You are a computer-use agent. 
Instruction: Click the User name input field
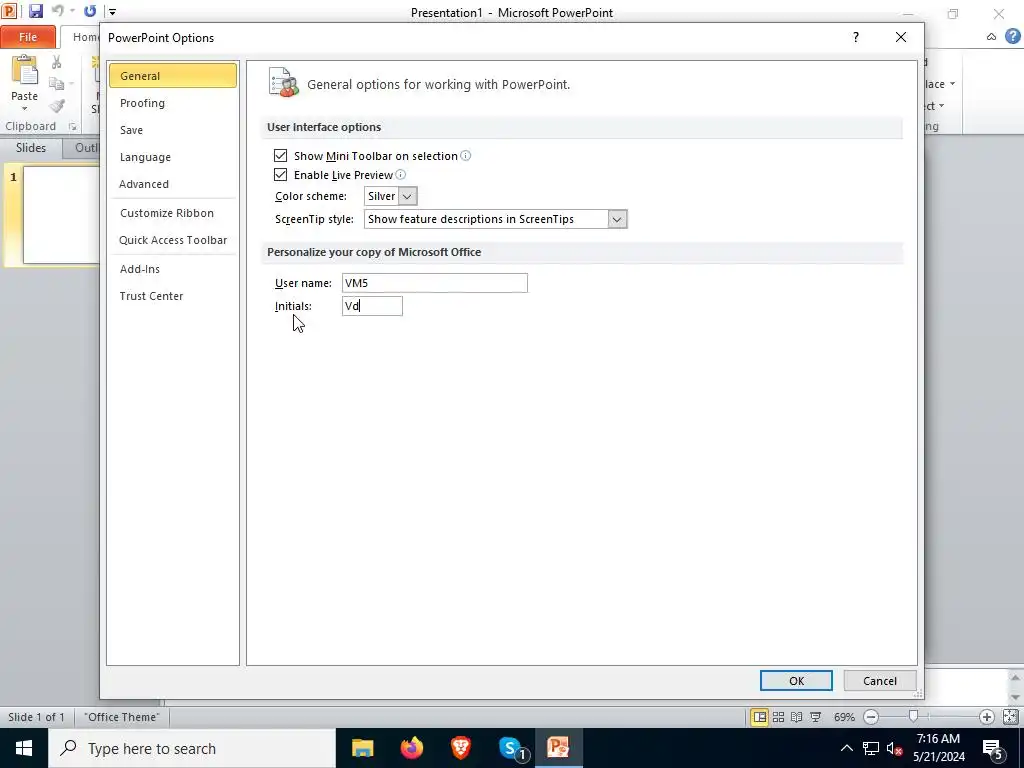pos(434,283)
